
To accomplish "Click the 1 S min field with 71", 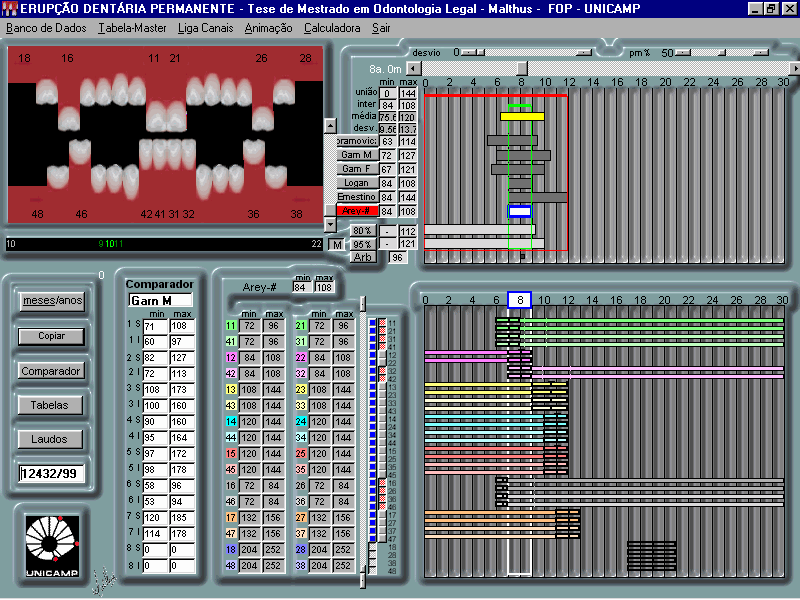I will pyautogui.click(x=156, y=326).
